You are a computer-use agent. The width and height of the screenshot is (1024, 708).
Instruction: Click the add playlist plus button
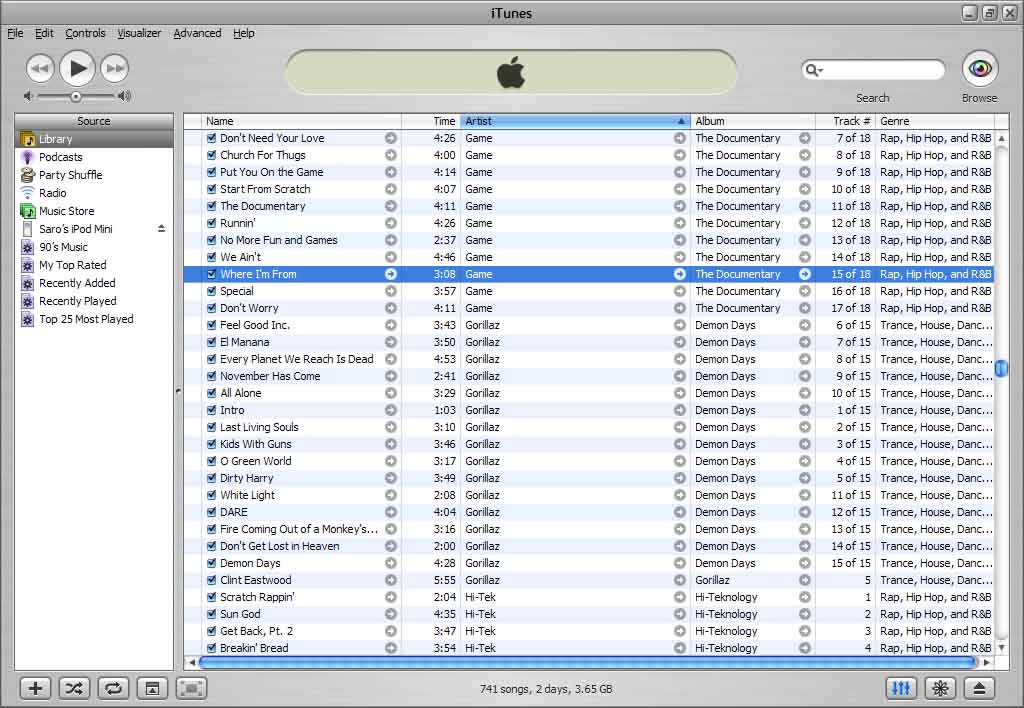[x=35, y=688]
